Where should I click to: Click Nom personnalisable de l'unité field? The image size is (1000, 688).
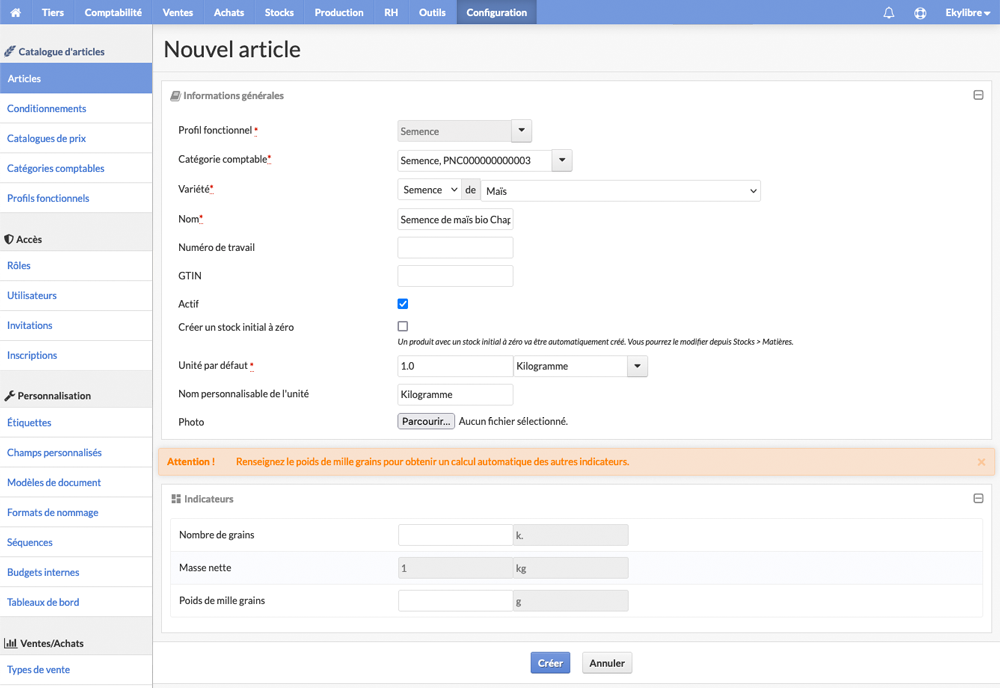tap(455, 395)
